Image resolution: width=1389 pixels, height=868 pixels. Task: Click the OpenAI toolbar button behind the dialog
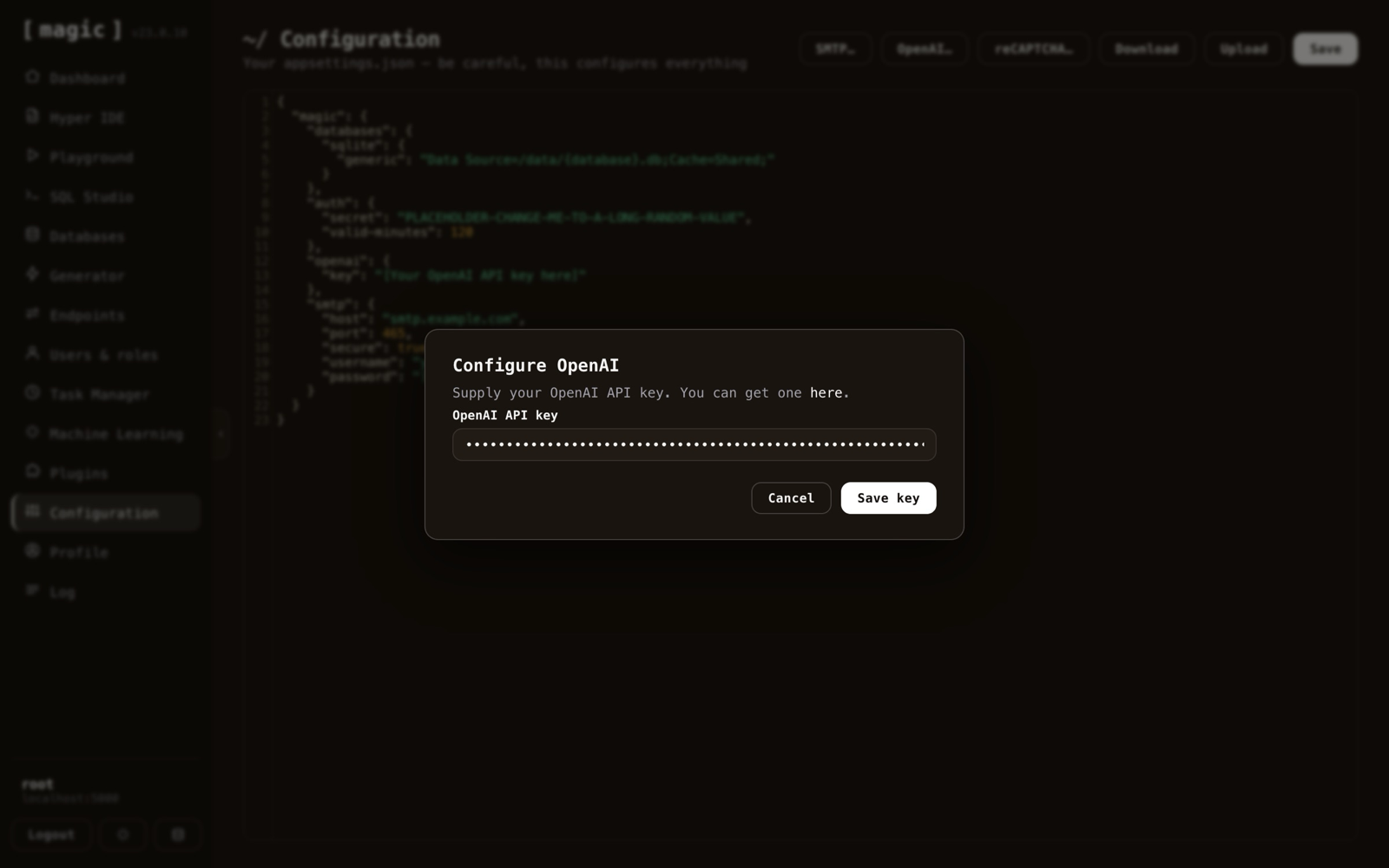925,49
